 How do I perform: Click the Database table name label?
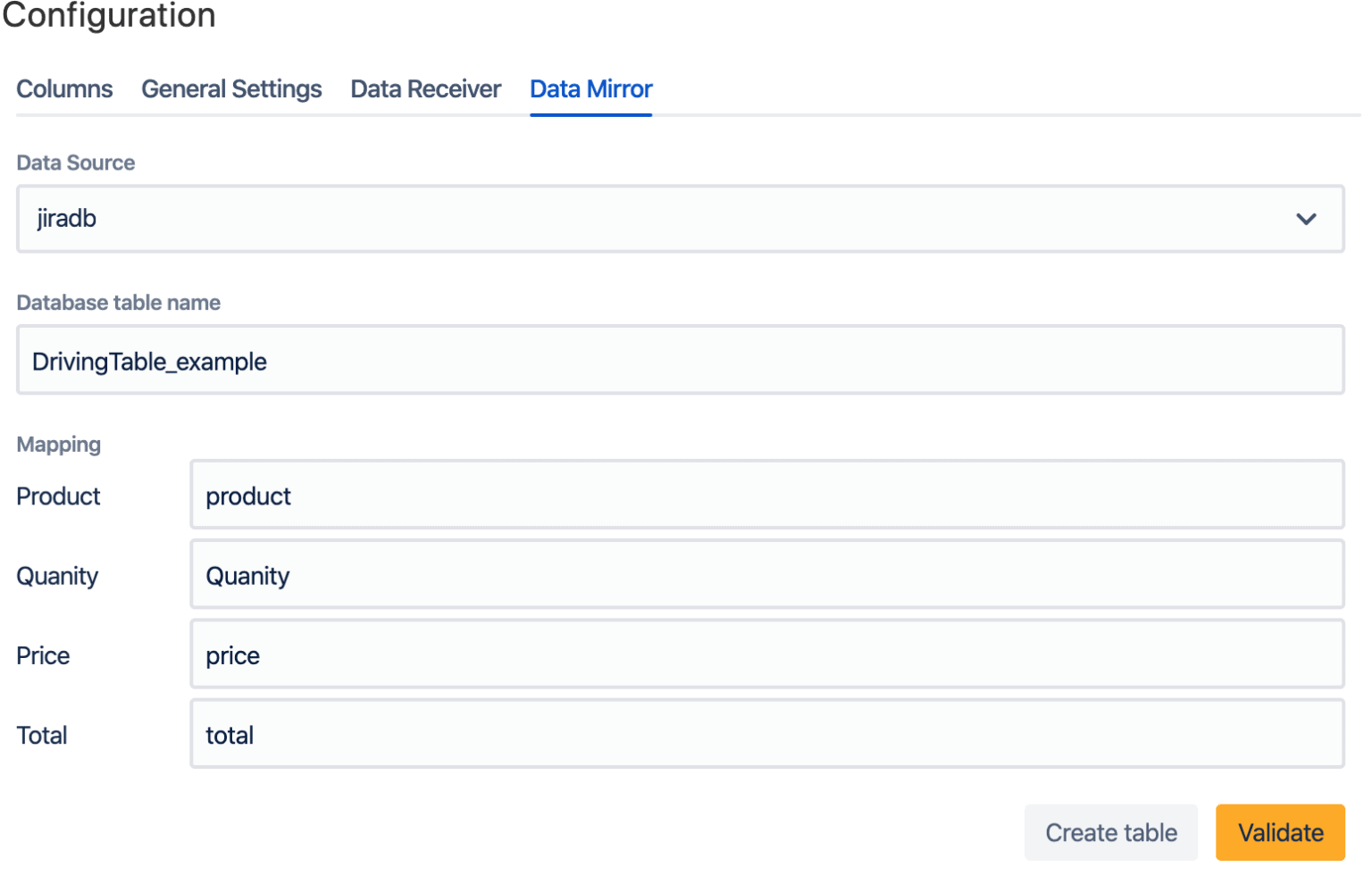(118, 303)
